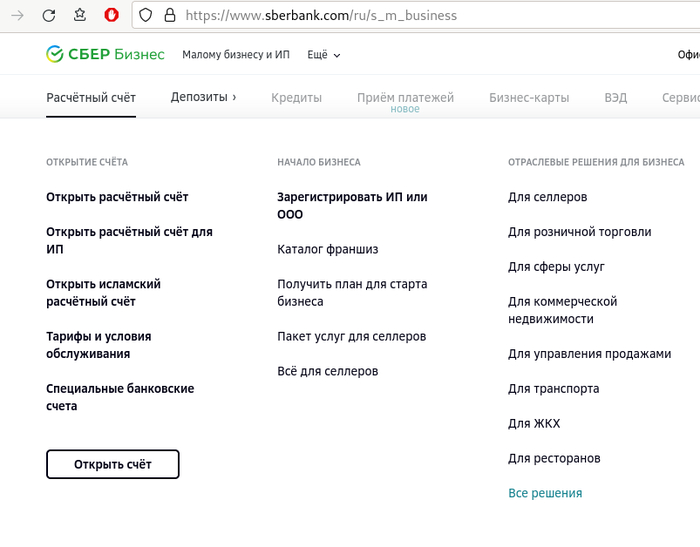This screenshot has height=547, width=700.
Task: Click the green Sber logo icon
Action: (x=55, y=54)
